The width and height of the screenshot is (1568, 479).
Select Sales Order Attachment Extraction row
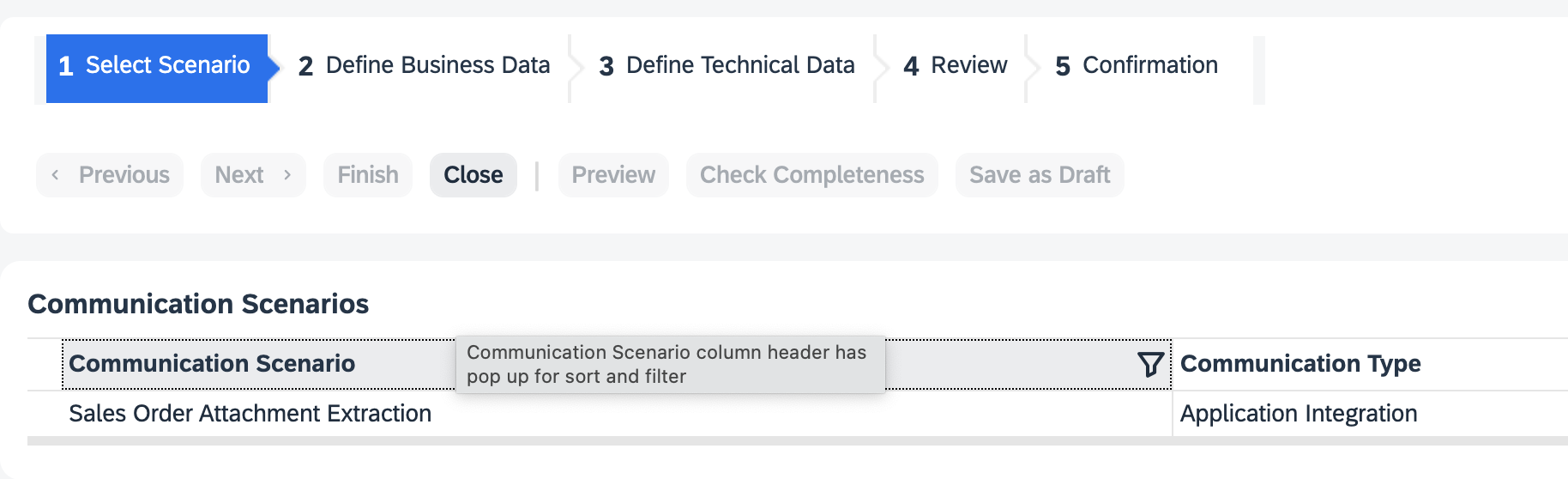coord(250,414)
